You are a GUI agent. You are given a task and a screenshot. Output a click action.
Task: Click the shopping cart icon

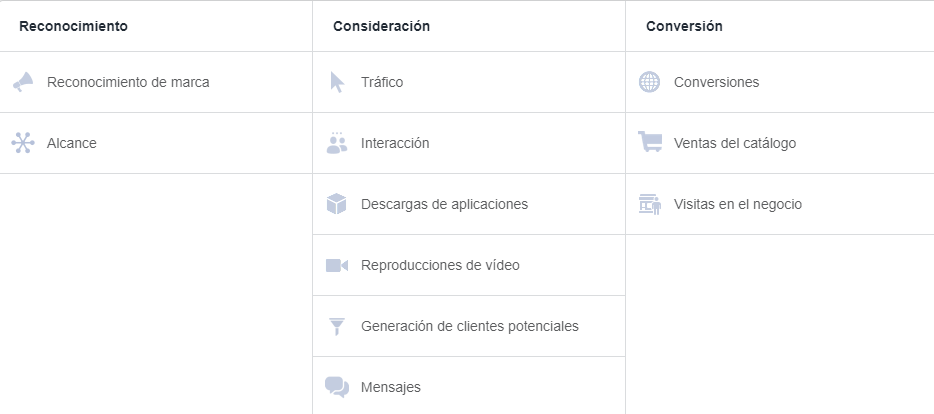point(650,143)
